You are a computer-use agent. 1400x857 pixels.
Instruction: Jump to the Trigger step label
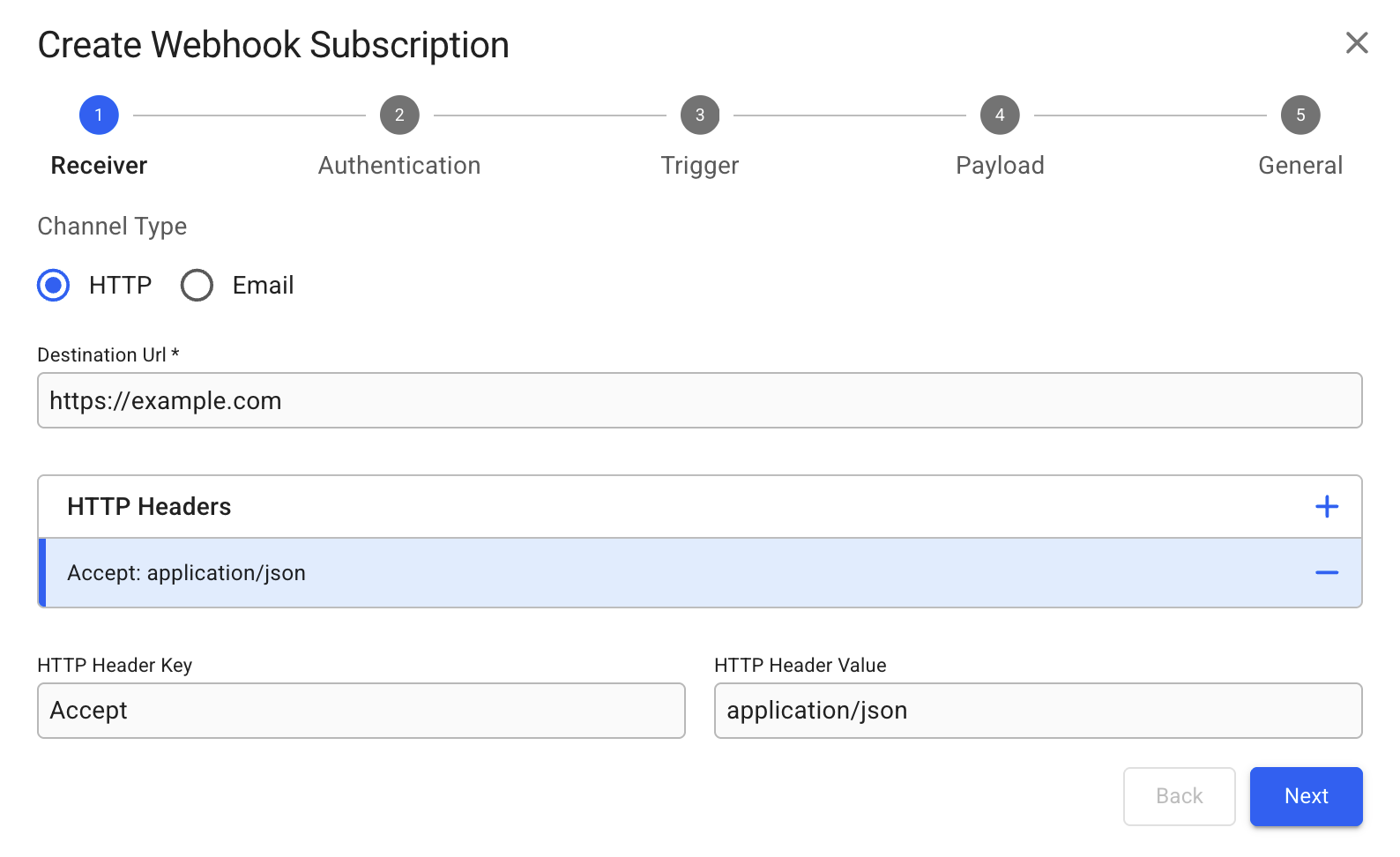click(700, 166)
